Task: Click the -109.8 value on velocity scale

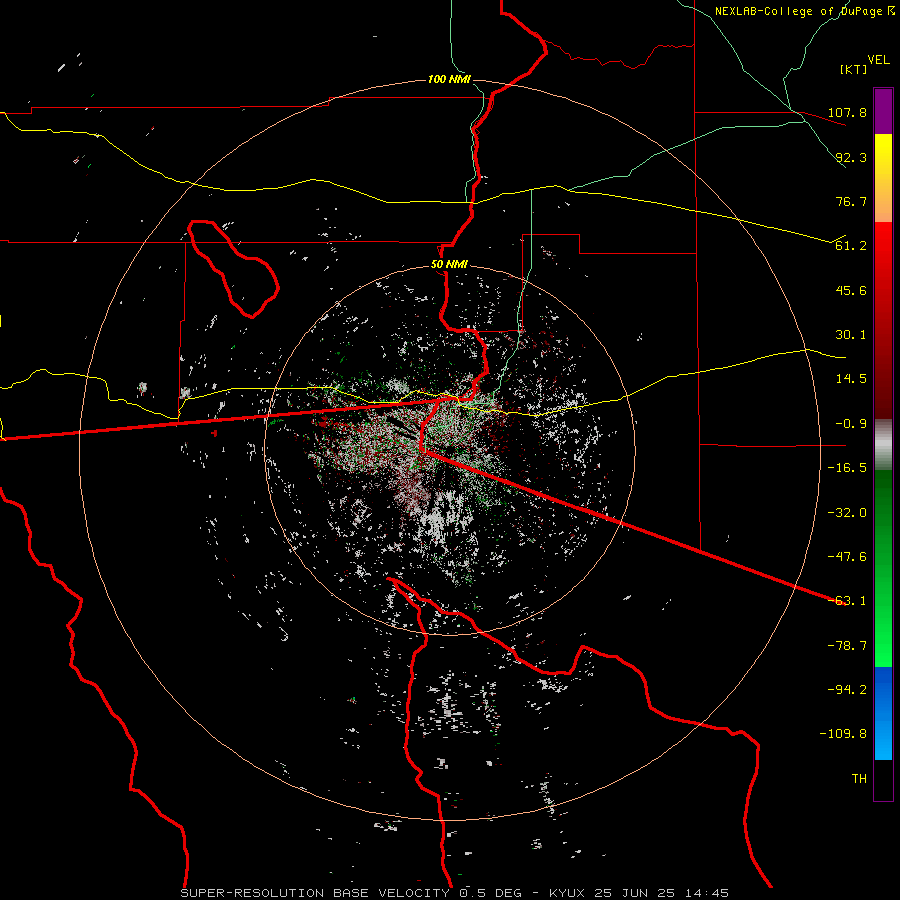Action: [x=843, y=734]
